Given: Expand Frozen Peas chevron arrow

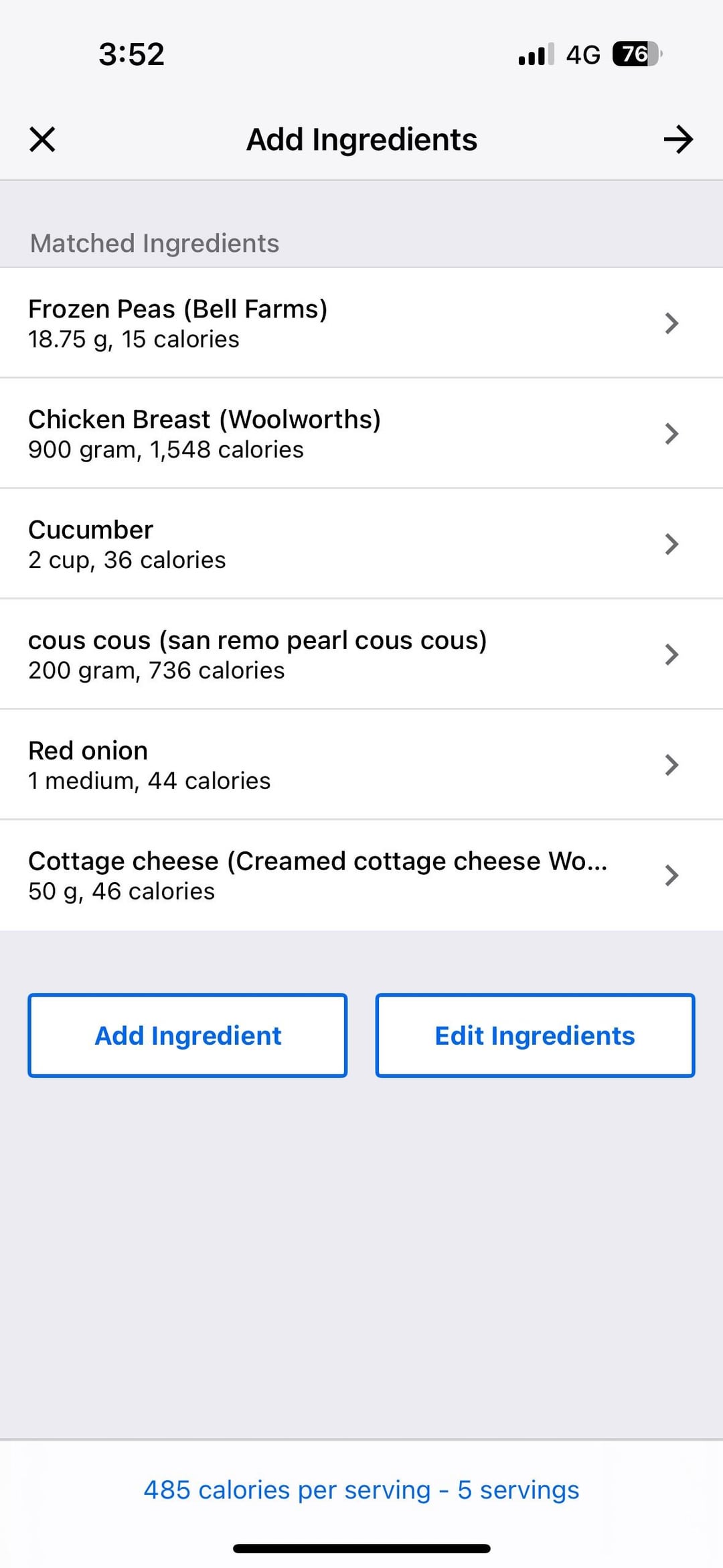Looking at the screenshot, I should [x=671, y=324].
